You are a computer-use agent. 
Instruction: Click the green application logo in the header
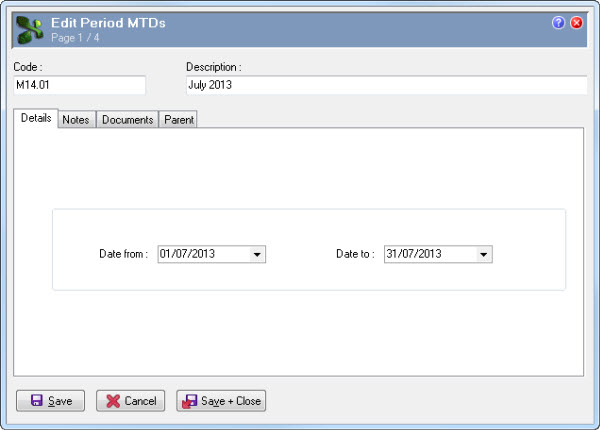point(30,30)
